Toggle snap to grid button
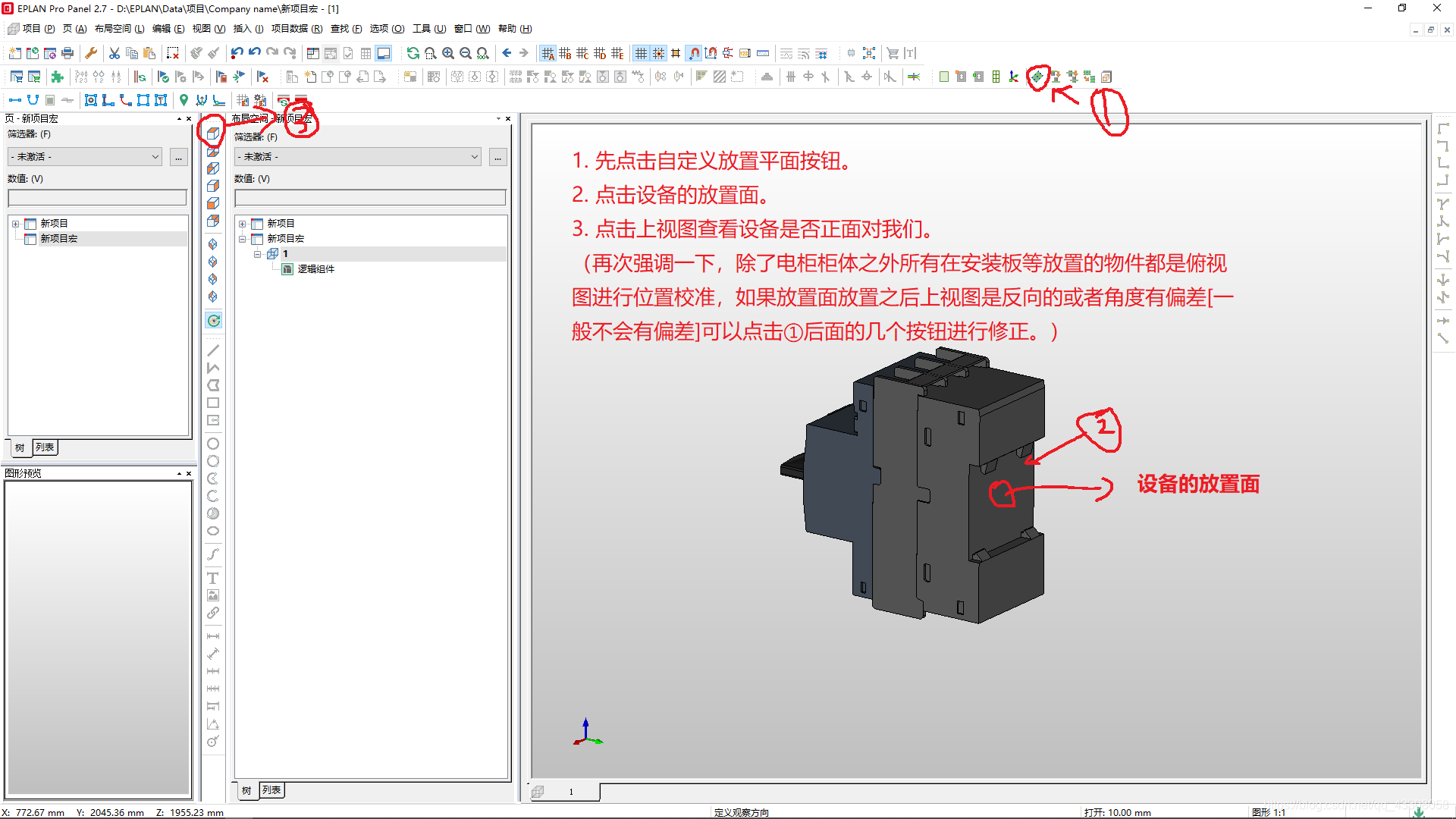The height and width of the screenshot is (819, 1456). coord(658,53)
